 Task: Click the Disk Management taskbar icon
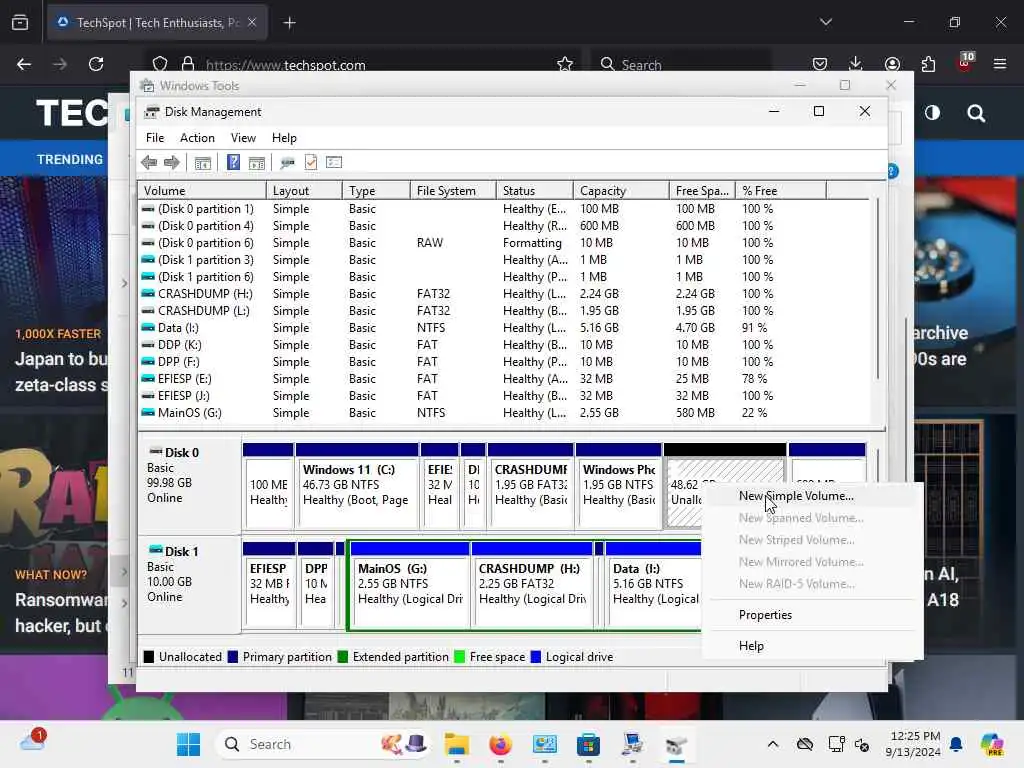(677, 744)
